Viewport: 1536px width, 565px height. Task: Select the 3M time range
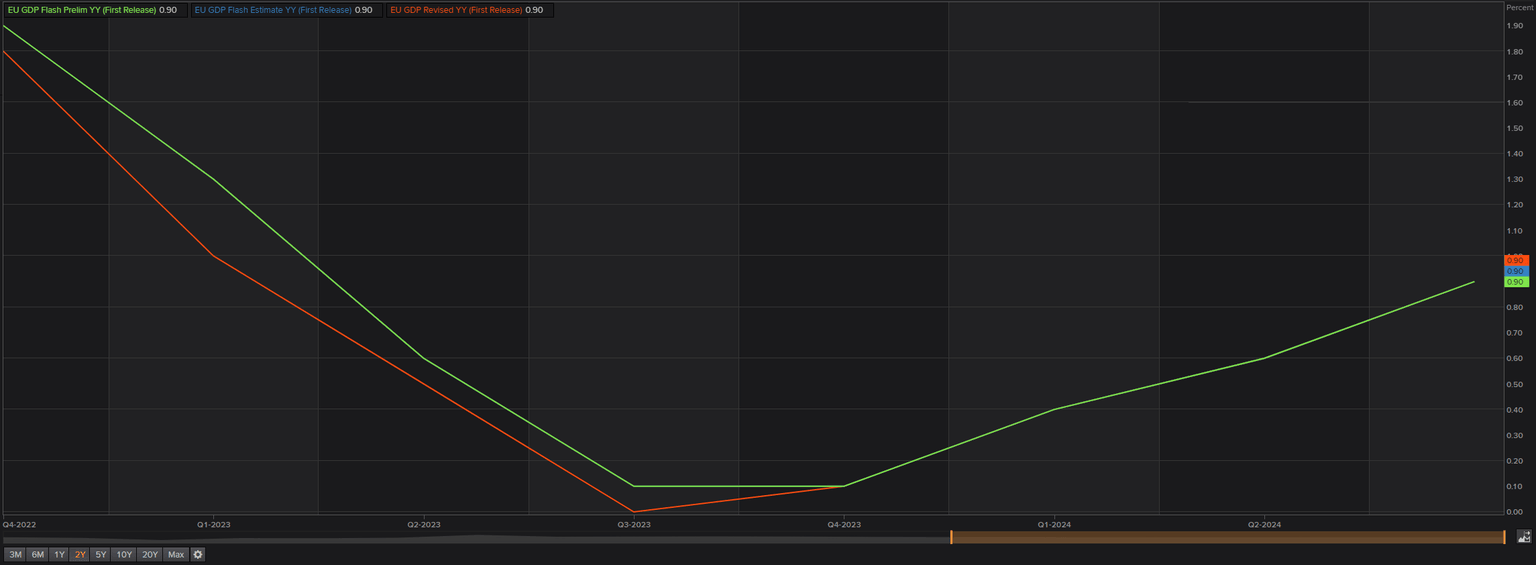pos(15,554)
